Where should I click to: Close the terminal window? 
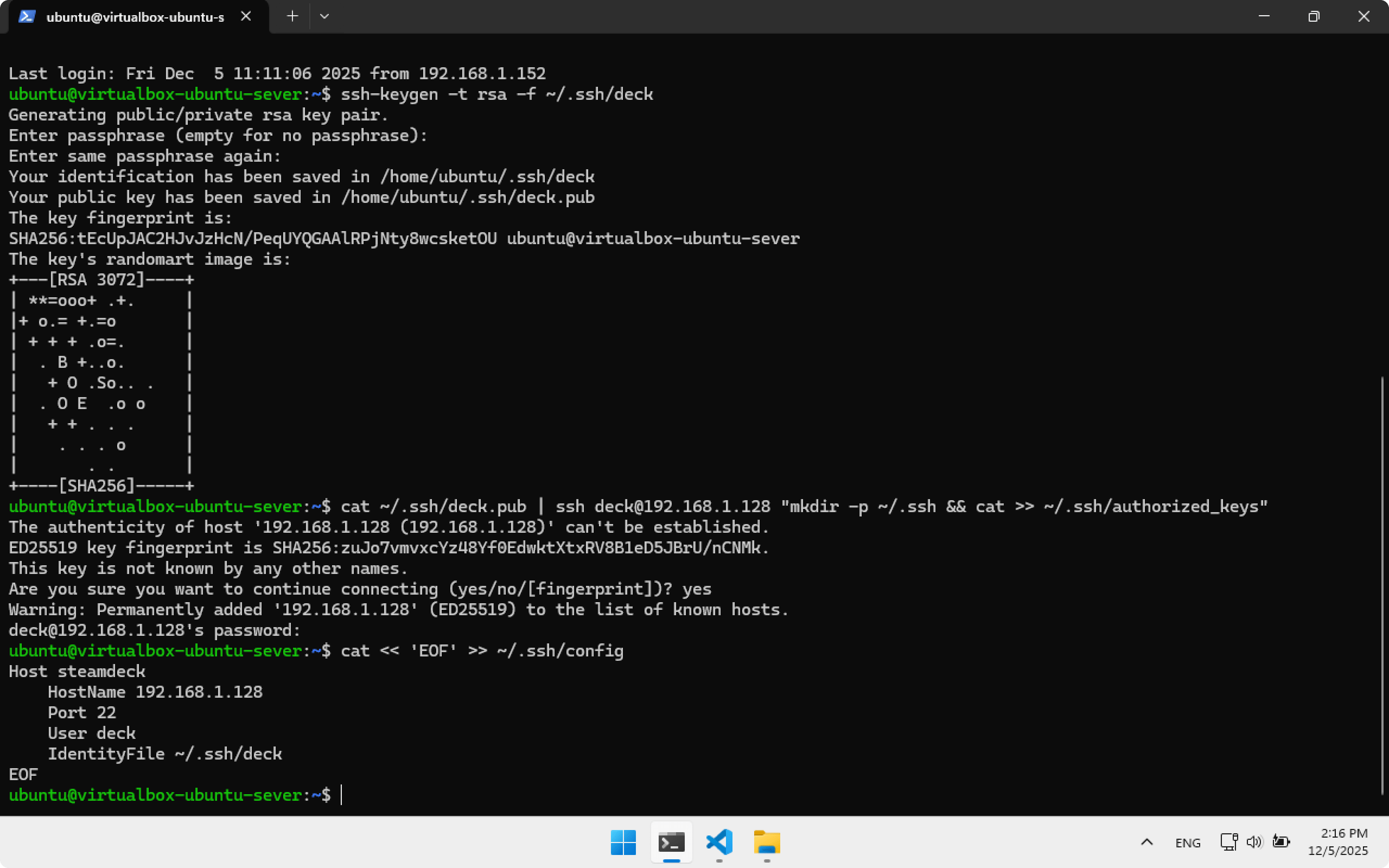1363,17
